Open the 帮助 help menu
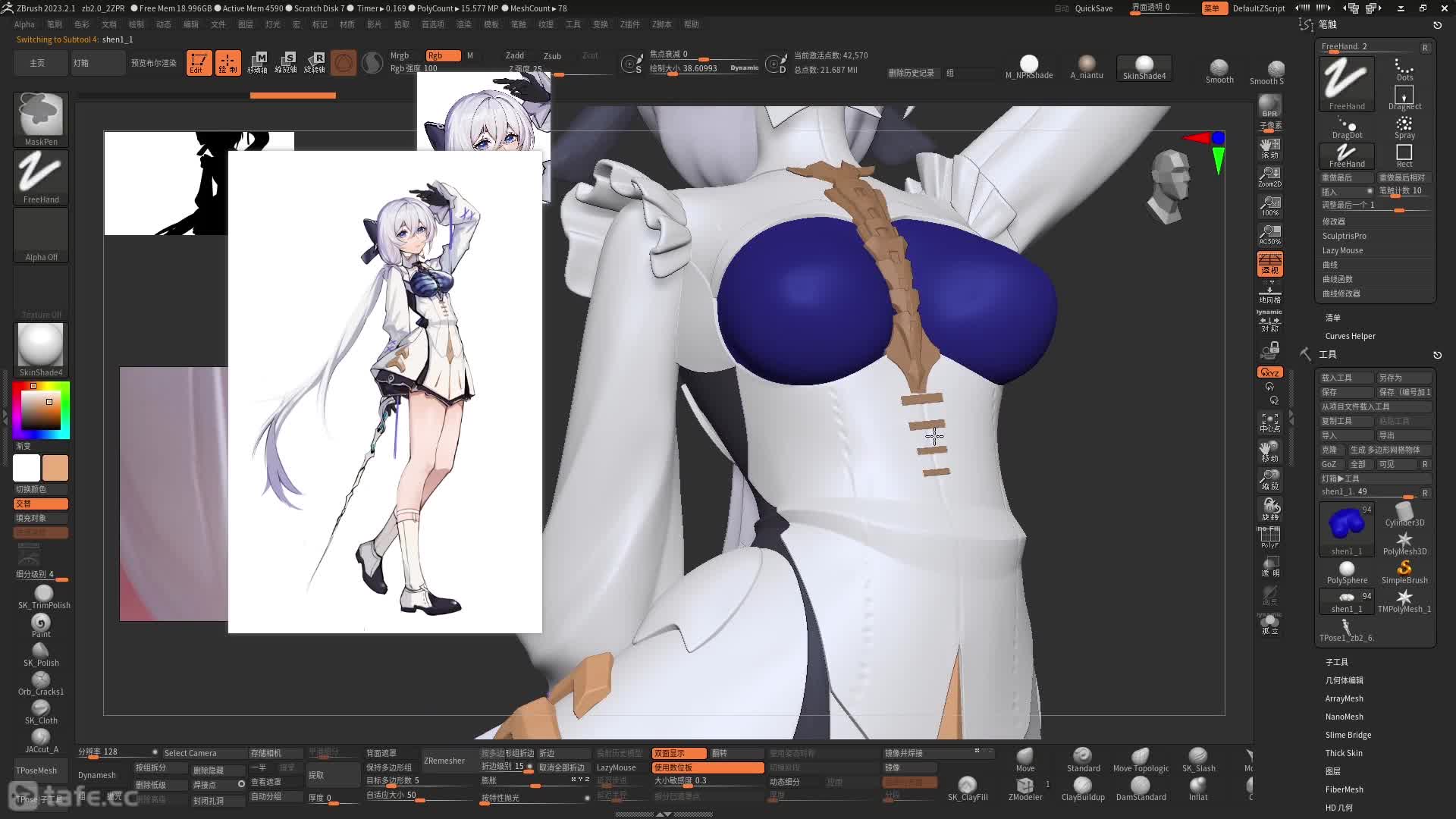The image size is (1456, 819). point(692,24)
